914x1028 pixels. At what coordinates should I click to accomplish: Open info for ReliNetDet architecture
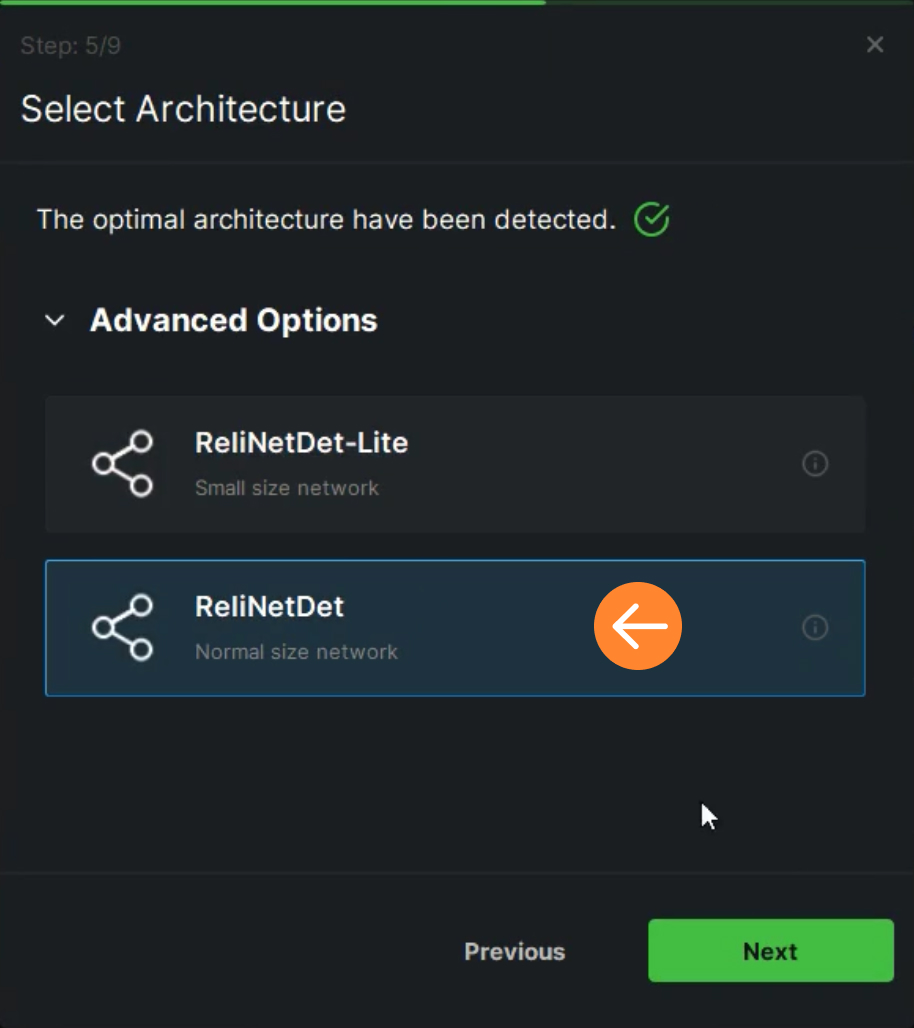click(x=815, y=627)
